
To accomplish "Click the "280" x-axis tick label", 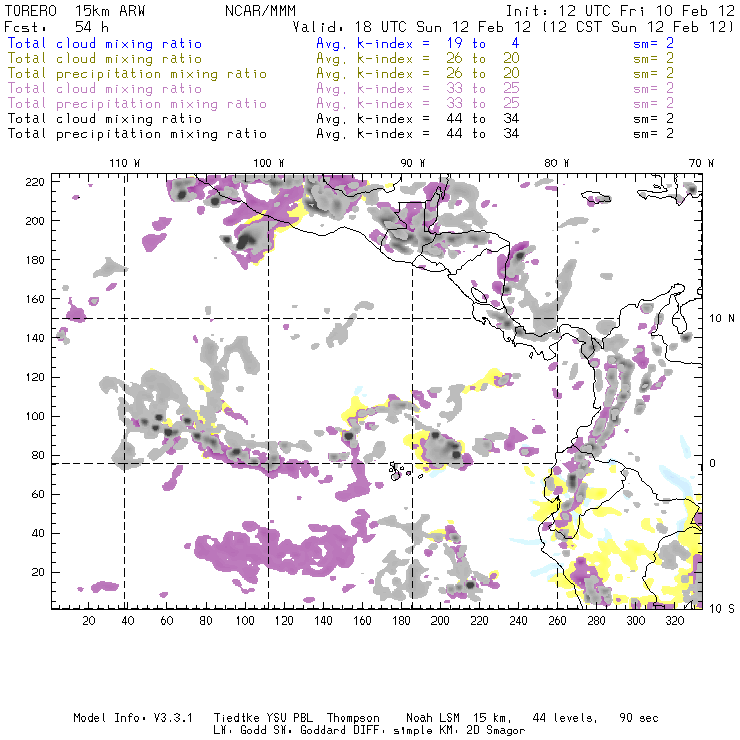I will point(597,621).
